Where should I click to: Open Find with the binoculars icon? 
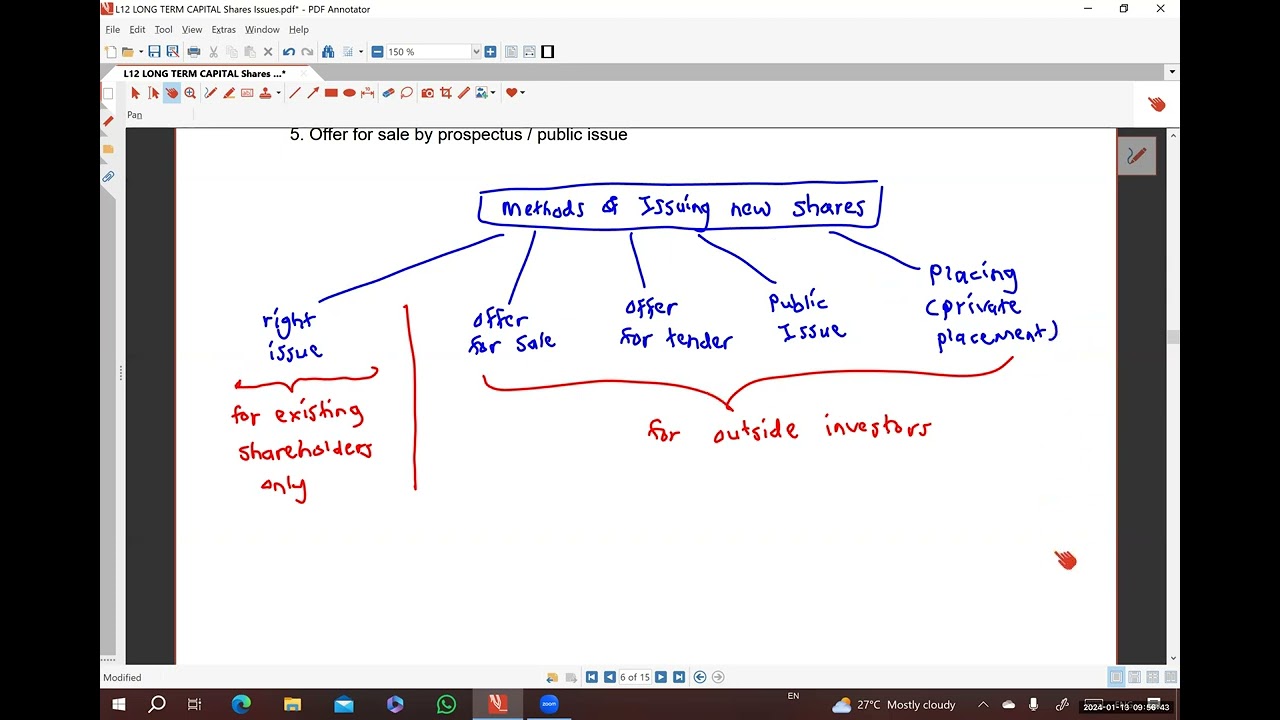tap(328, 52)
